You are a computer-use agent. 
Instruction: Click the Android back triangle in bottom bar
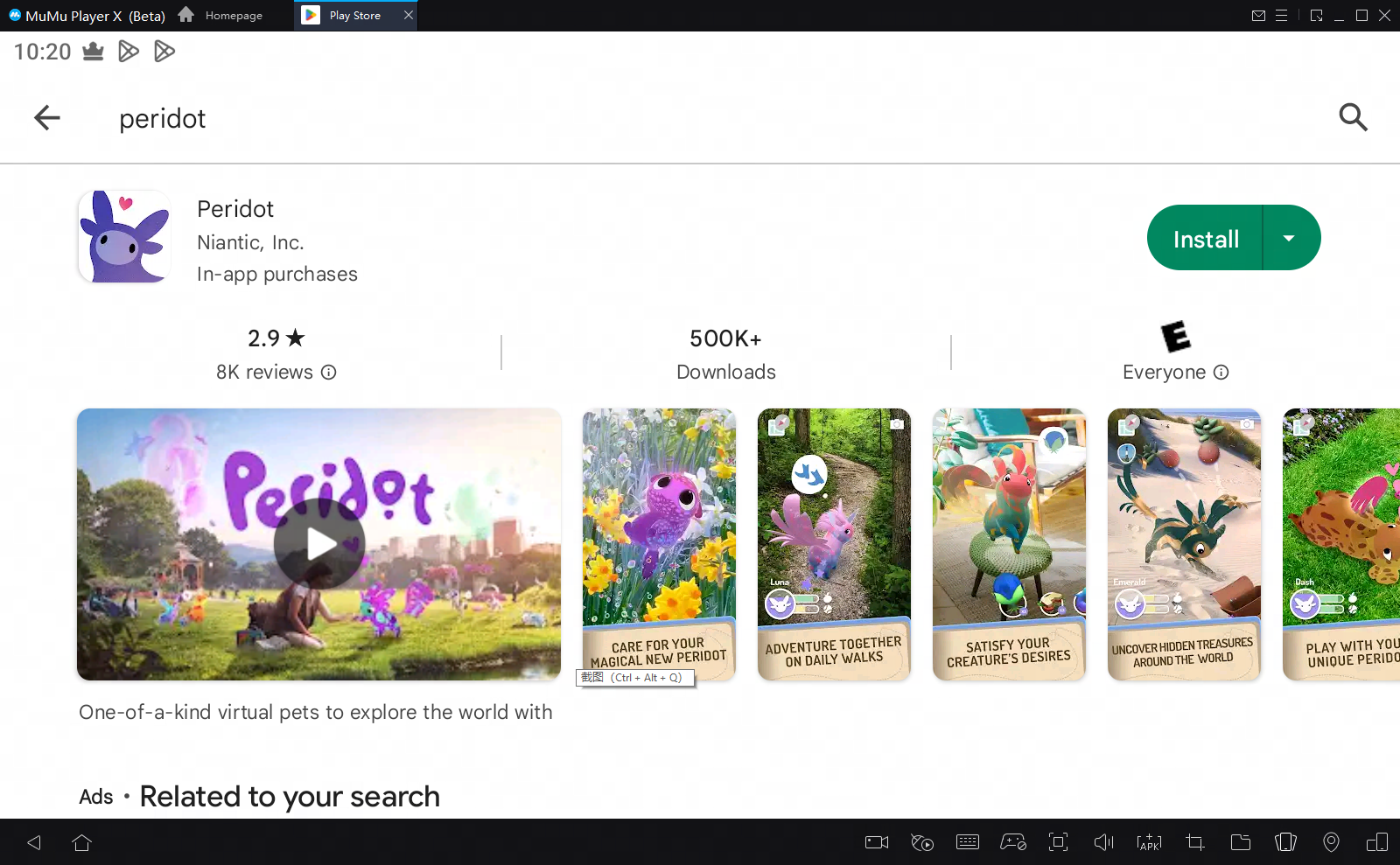pos(34,842)
